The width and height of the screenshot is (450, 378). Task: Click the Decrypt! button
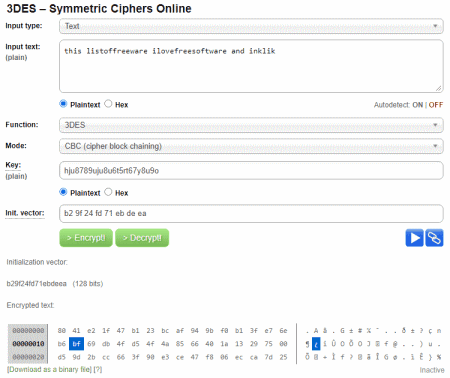[x=142, y=238]
